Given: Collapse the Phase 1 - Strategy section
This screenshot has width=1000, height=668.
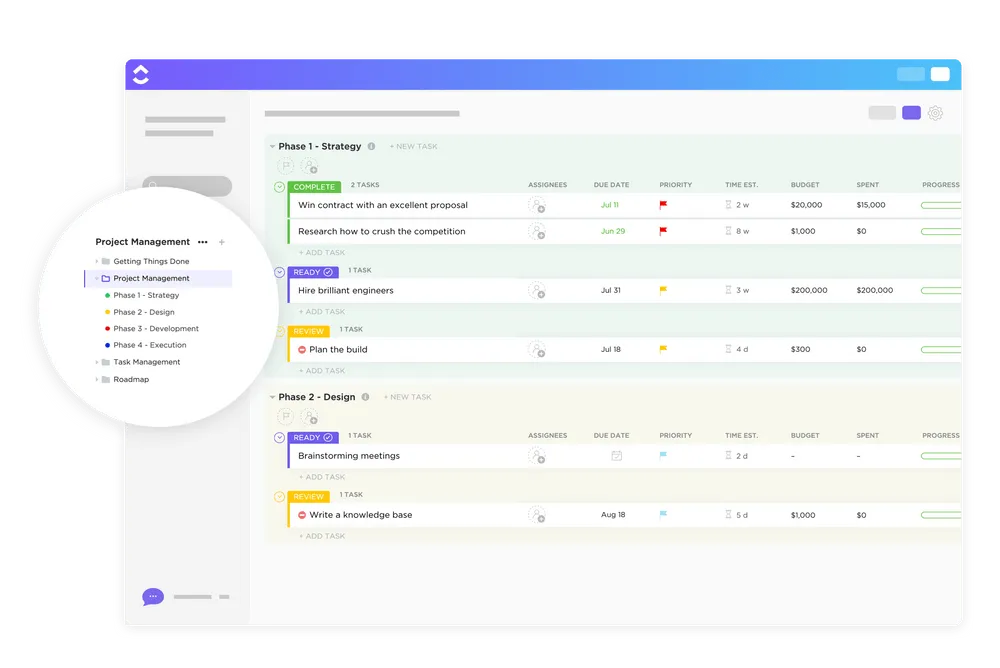Looking at the screenshot, I should coord(272,147).
